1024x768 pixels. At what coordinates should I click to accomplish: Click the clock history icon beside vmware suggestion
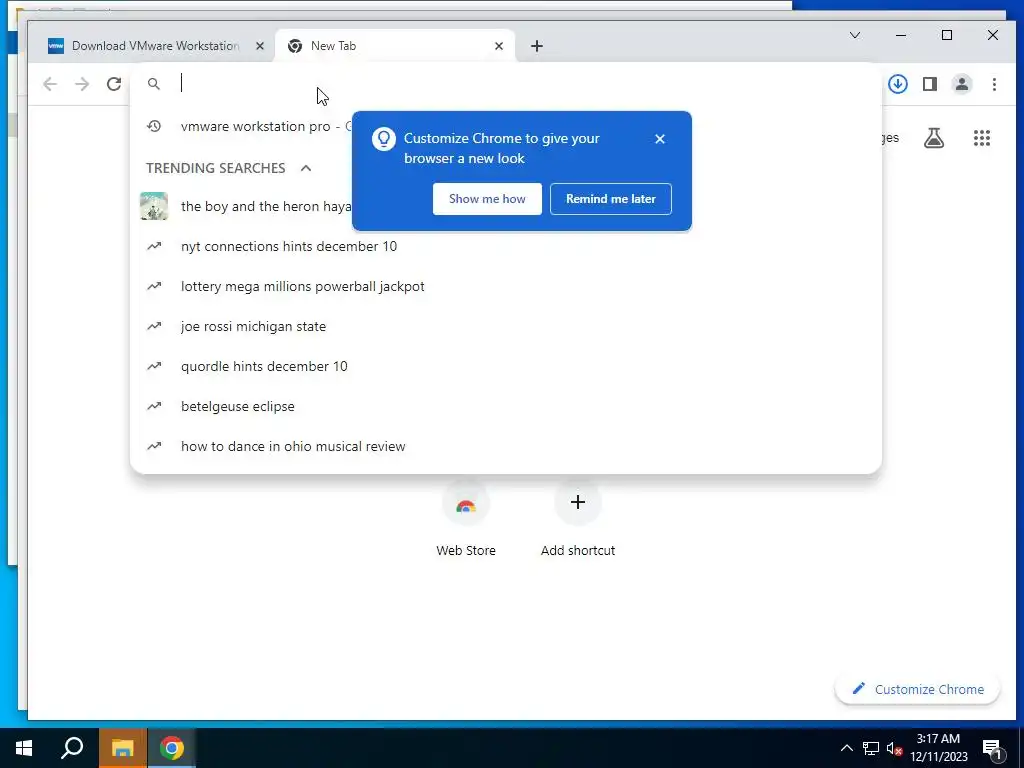154,126
